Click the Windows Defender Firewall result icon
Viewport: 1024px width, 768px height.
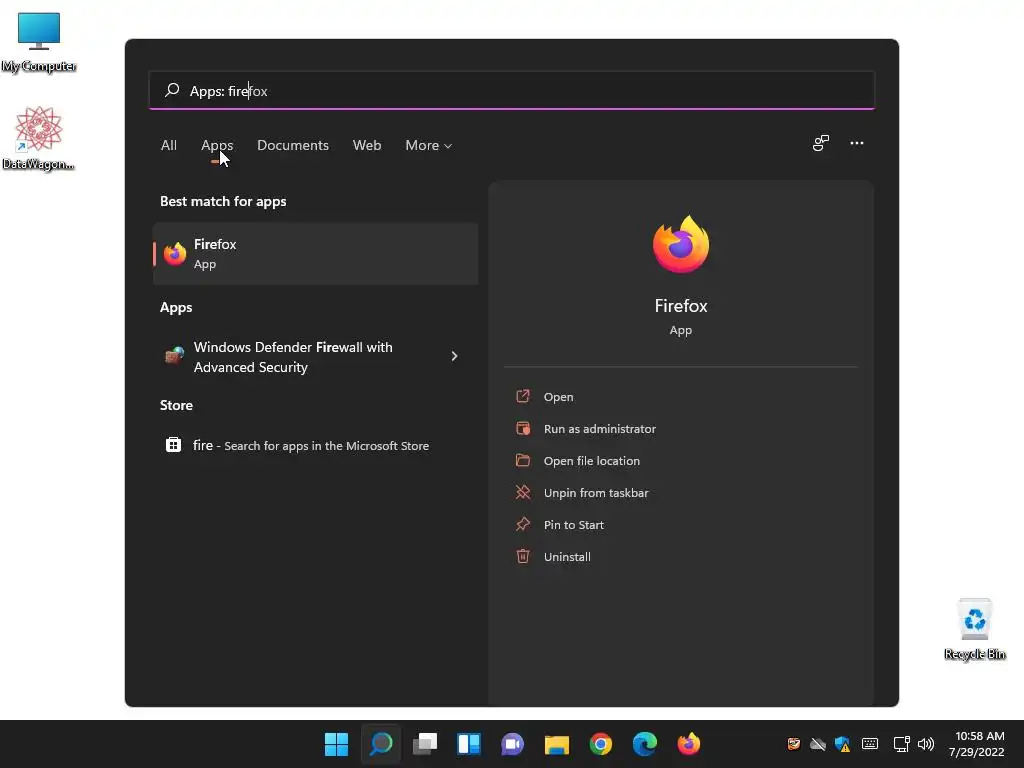pos(174,356)
